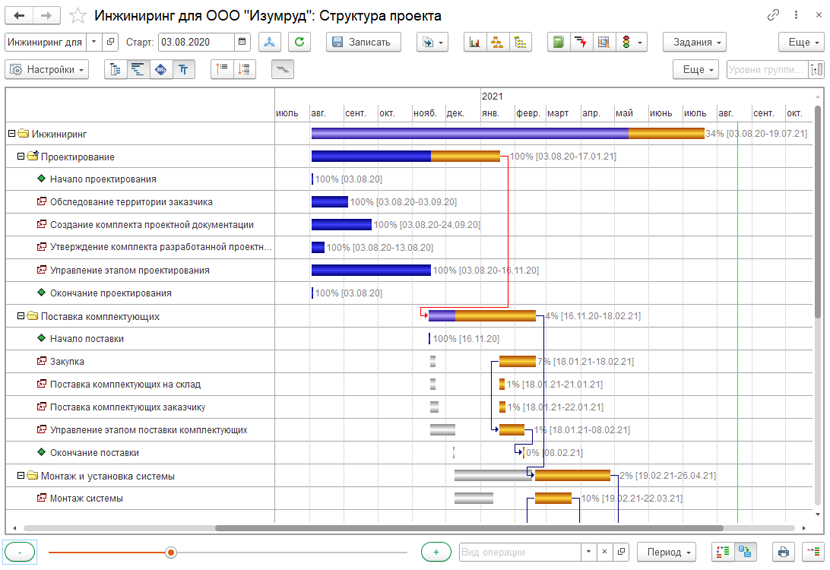Click the copy link icon in title bar
830x570 pixels.
pyautogui.click(x=773, y=15)
